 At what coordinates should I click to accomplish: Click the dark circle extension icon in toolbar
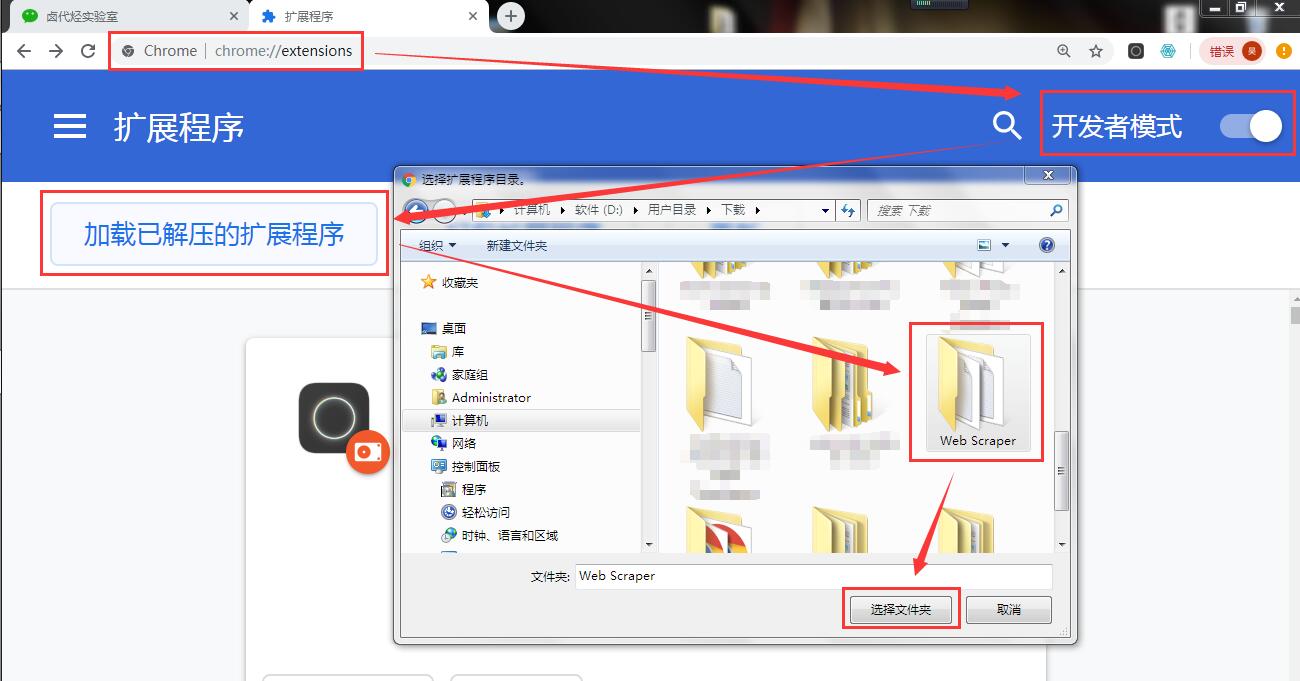1136,51
